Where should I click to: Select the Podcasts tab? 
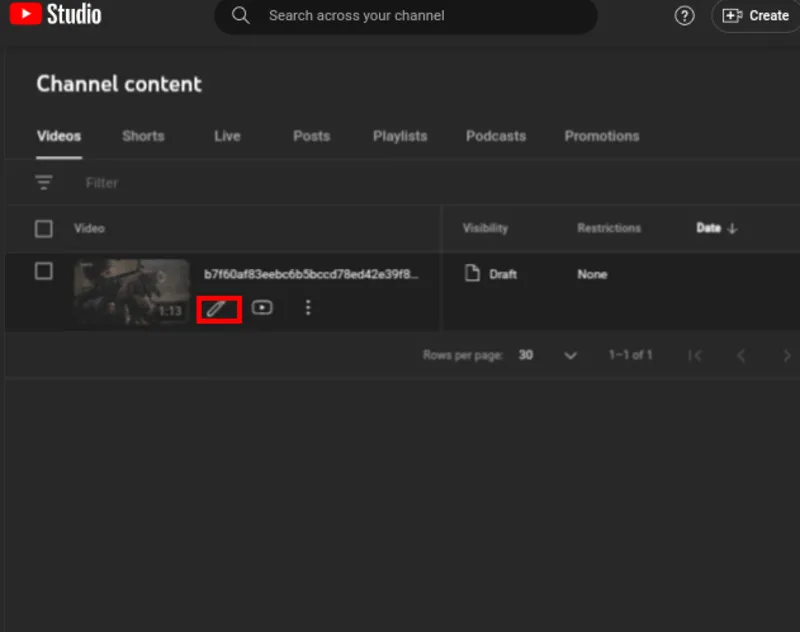(495, 136)
